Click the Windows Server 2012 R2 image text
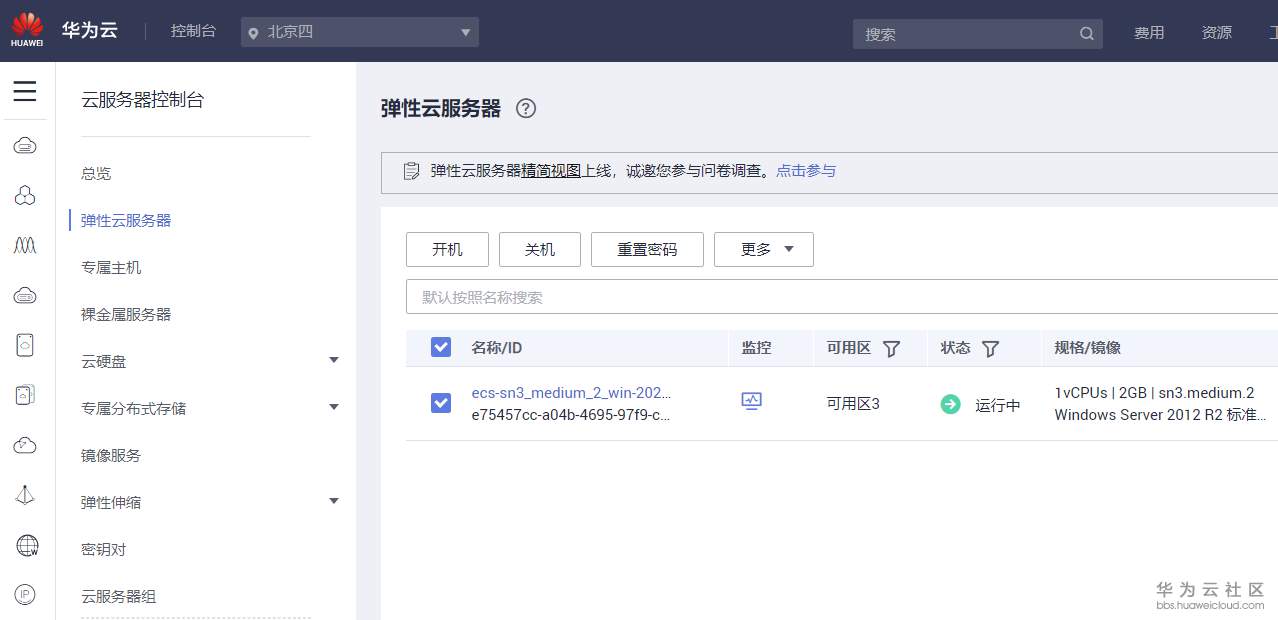The height and width of the screenshot is (620, 1278). click(x=1161, y=415)
